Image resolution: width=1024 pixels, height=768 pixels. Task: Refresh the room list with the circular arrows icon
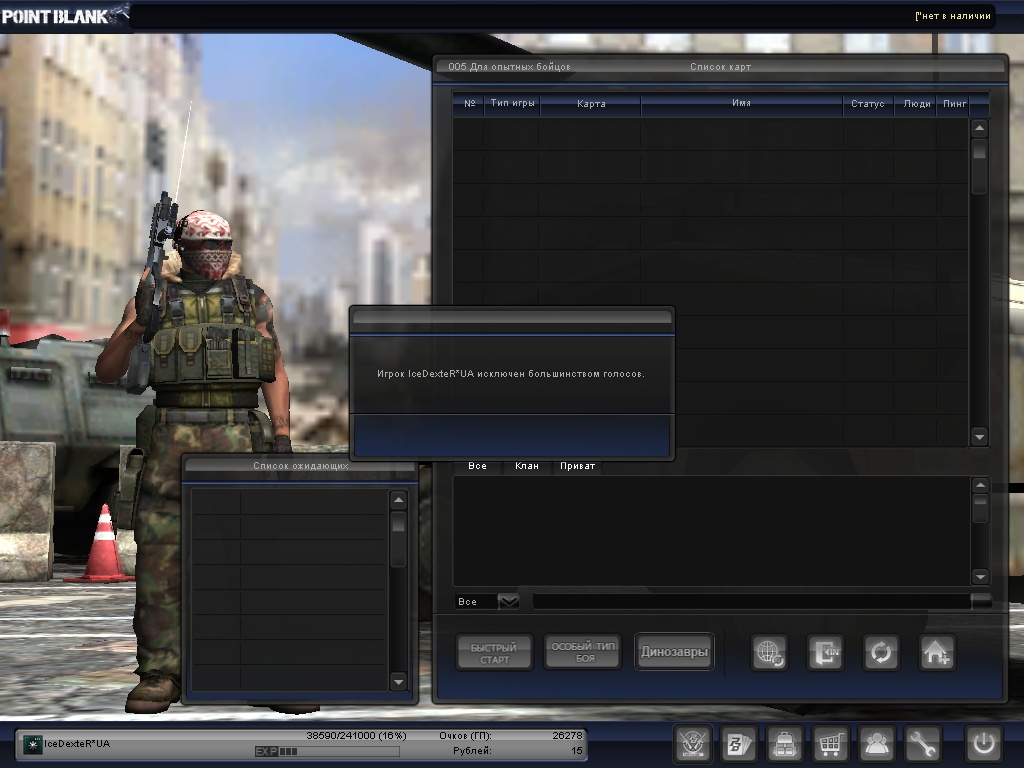[880, 652]
